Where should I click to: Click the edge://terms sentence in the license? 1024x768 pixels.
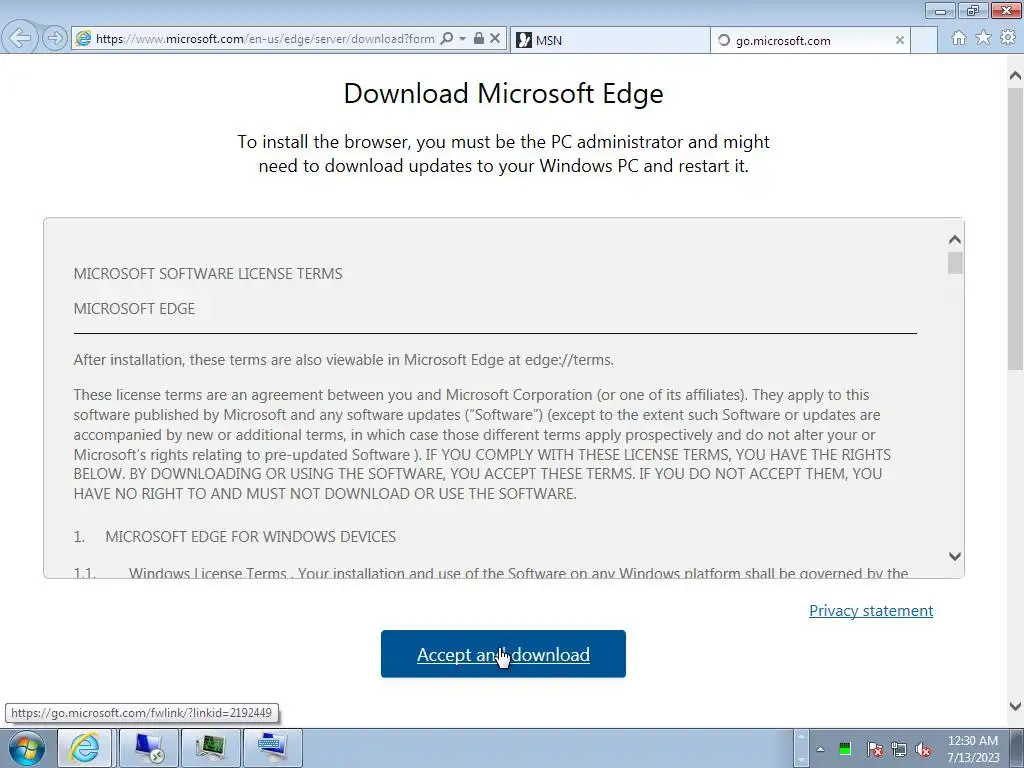[344, 360]
